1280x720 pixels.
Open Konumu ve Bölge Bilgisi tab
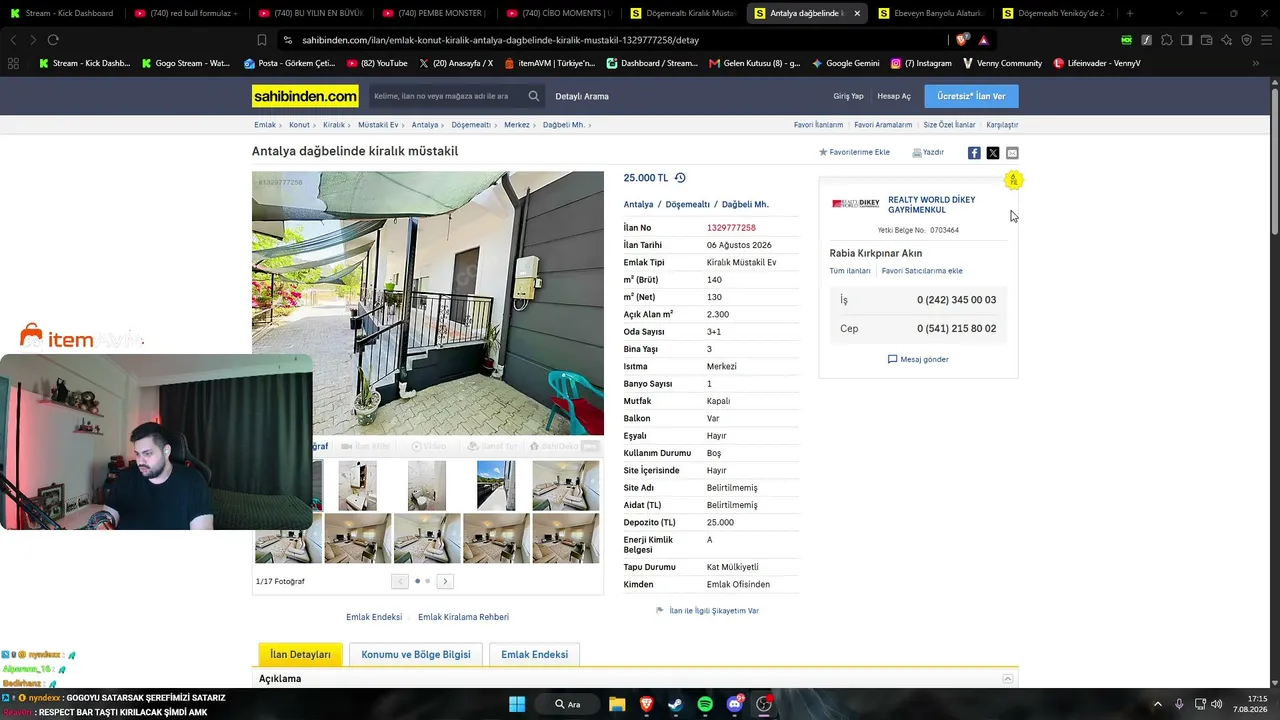click(416, 655)
